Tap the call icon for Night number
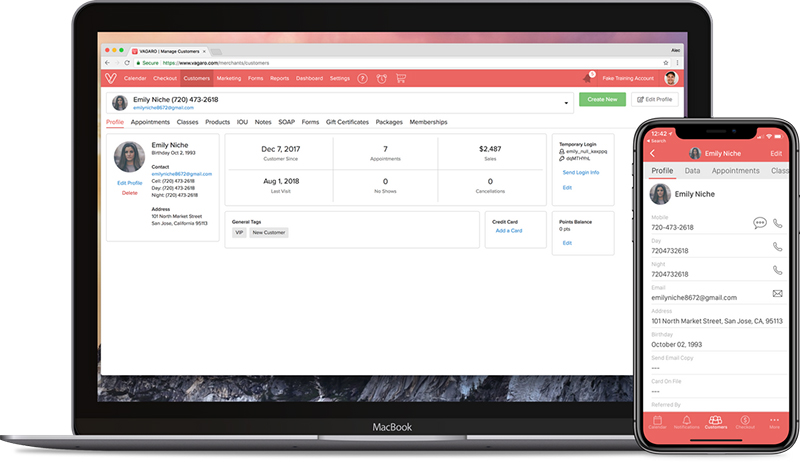The height and width of the screenshot is (462, 800). 778,270
